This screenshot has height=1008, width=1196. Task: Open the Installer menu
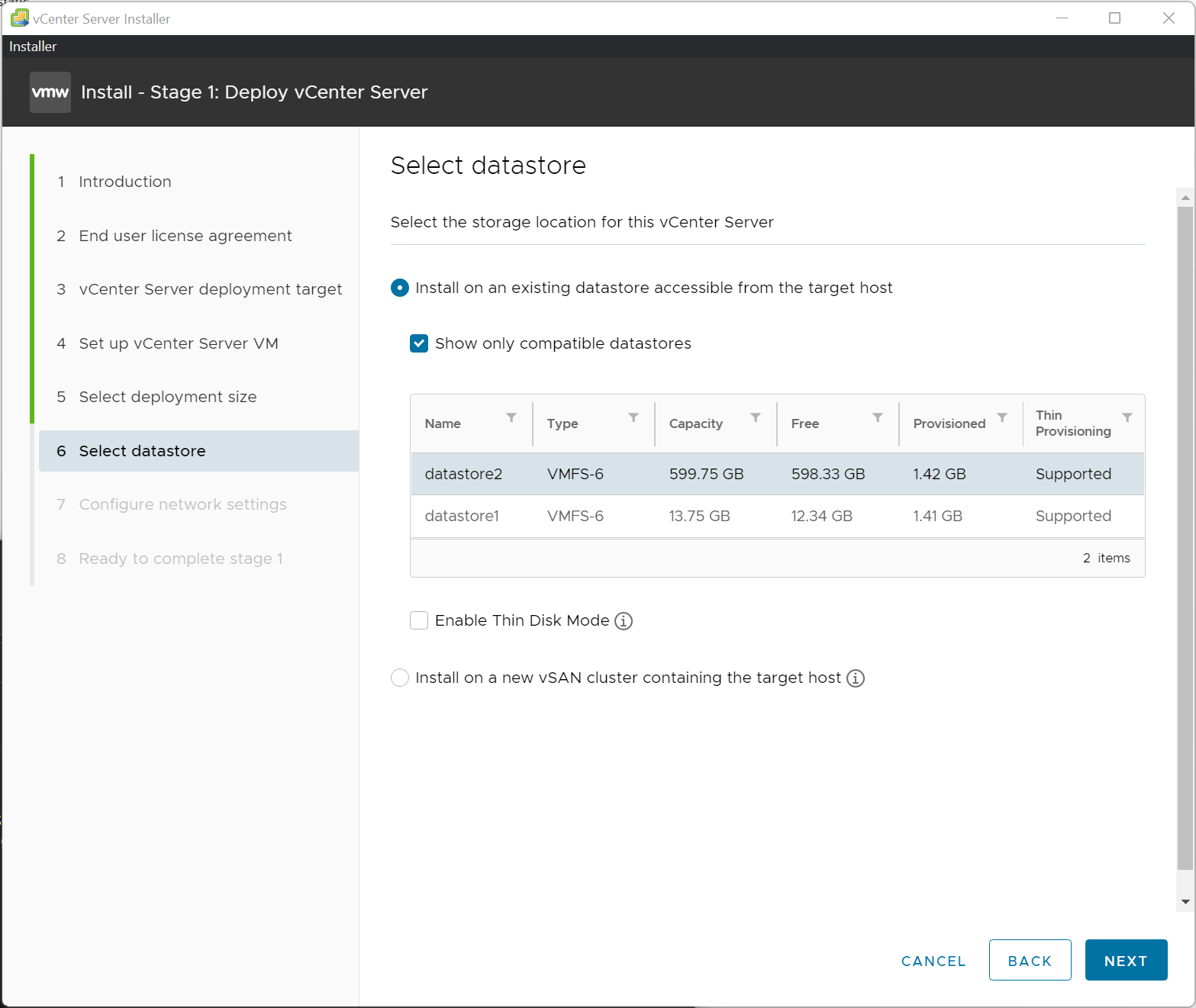[32, 46]
